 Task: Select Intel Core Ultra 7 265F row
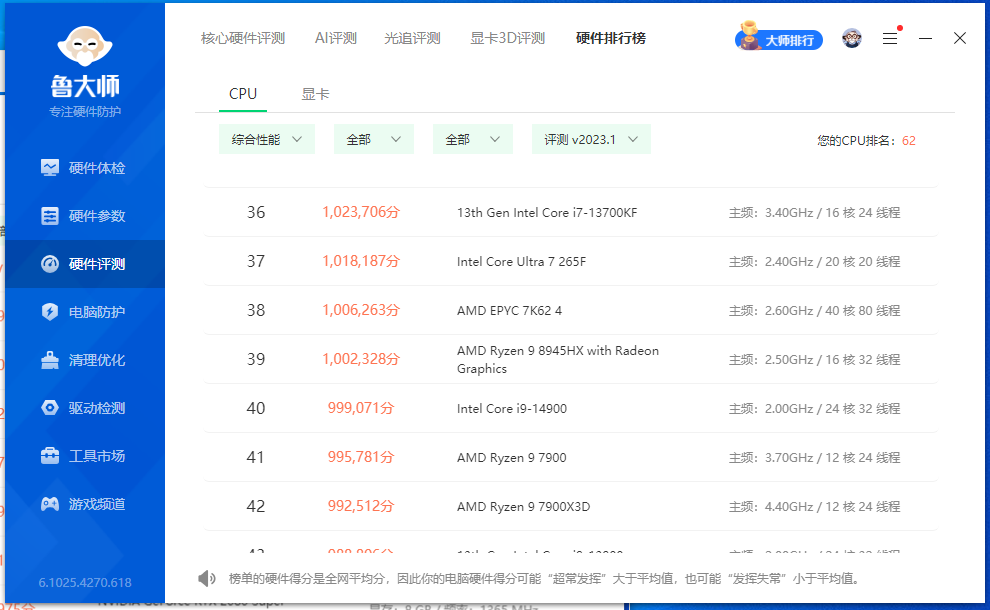(571, 261)
